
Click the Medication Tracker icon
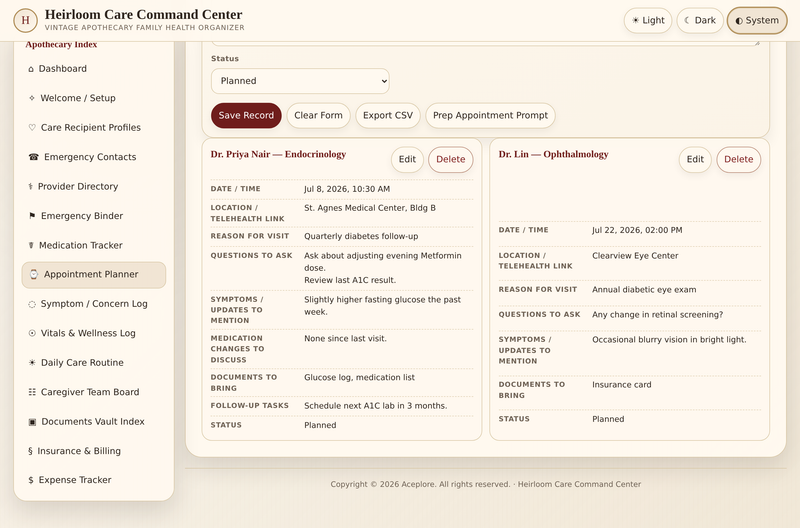click(x=31, y=245)
